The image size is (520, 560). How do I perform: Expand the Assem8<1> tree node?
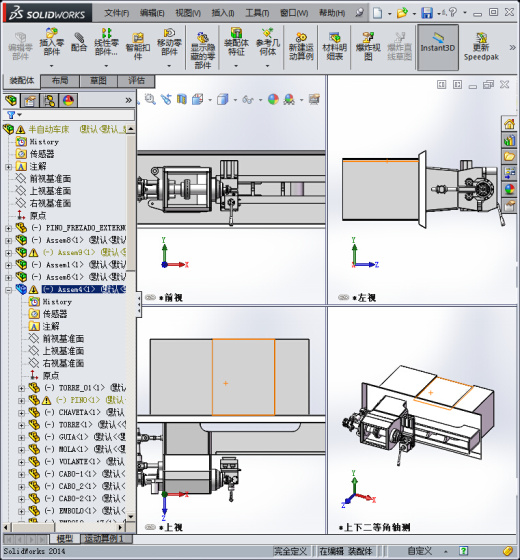point(9,241)
